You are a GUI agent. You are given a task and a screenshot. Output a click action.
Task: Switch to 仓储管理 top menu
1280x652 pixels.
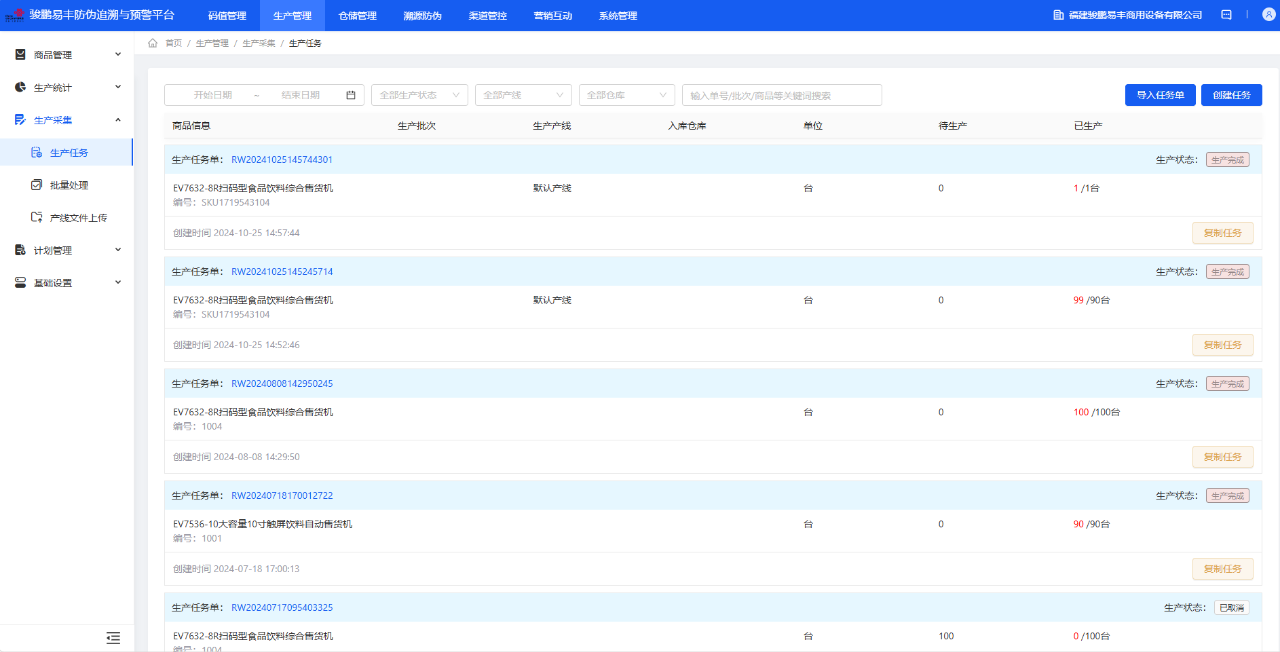[357, 16]
